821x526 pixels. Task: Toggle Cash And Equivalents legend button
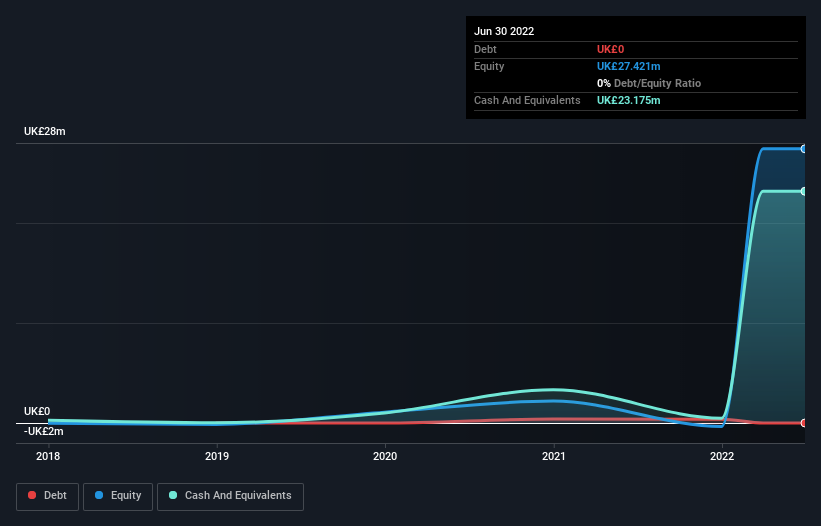point(230,496)
